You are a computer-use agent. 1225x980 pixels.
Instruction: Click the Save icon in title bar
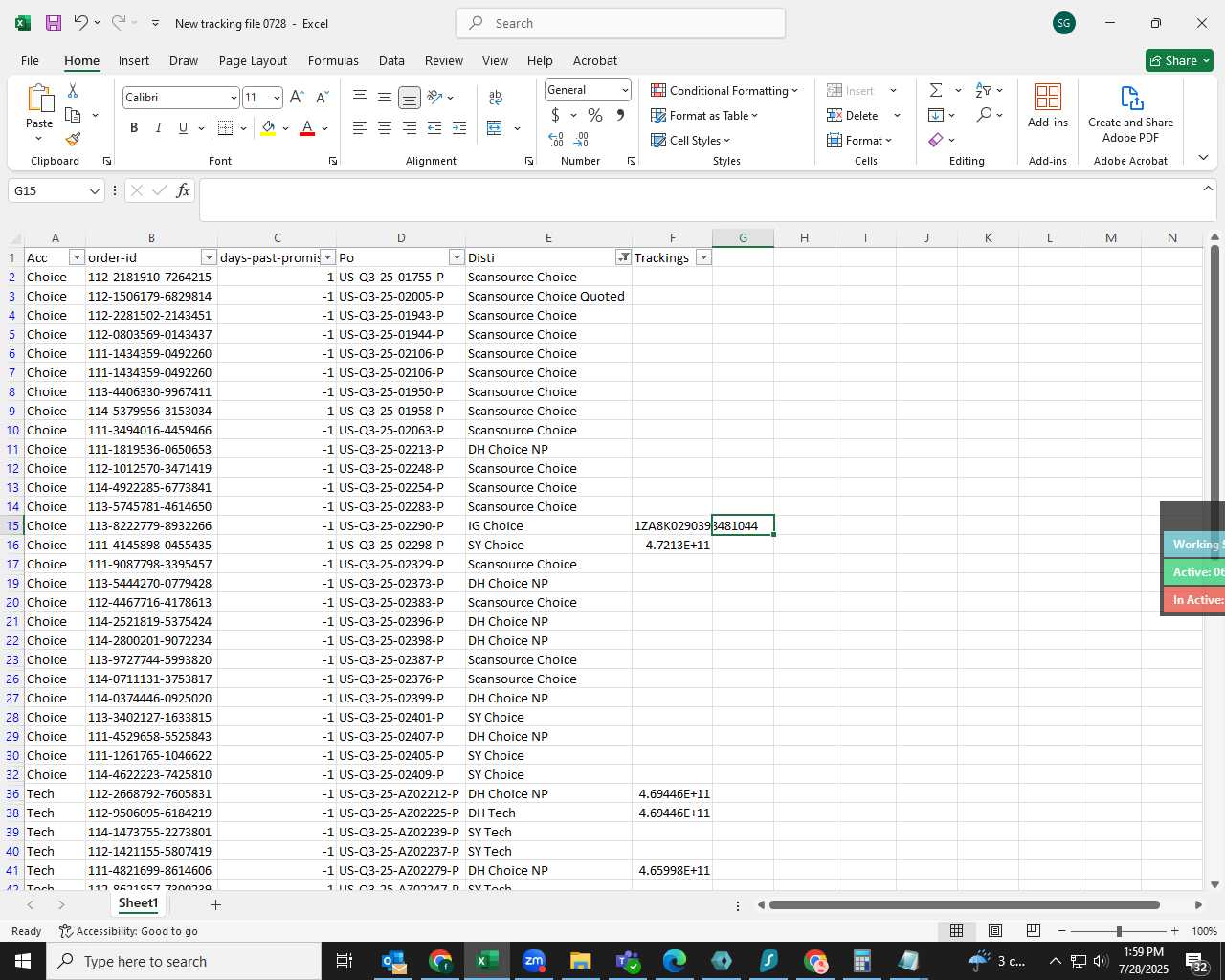click(x=54, y=23)
